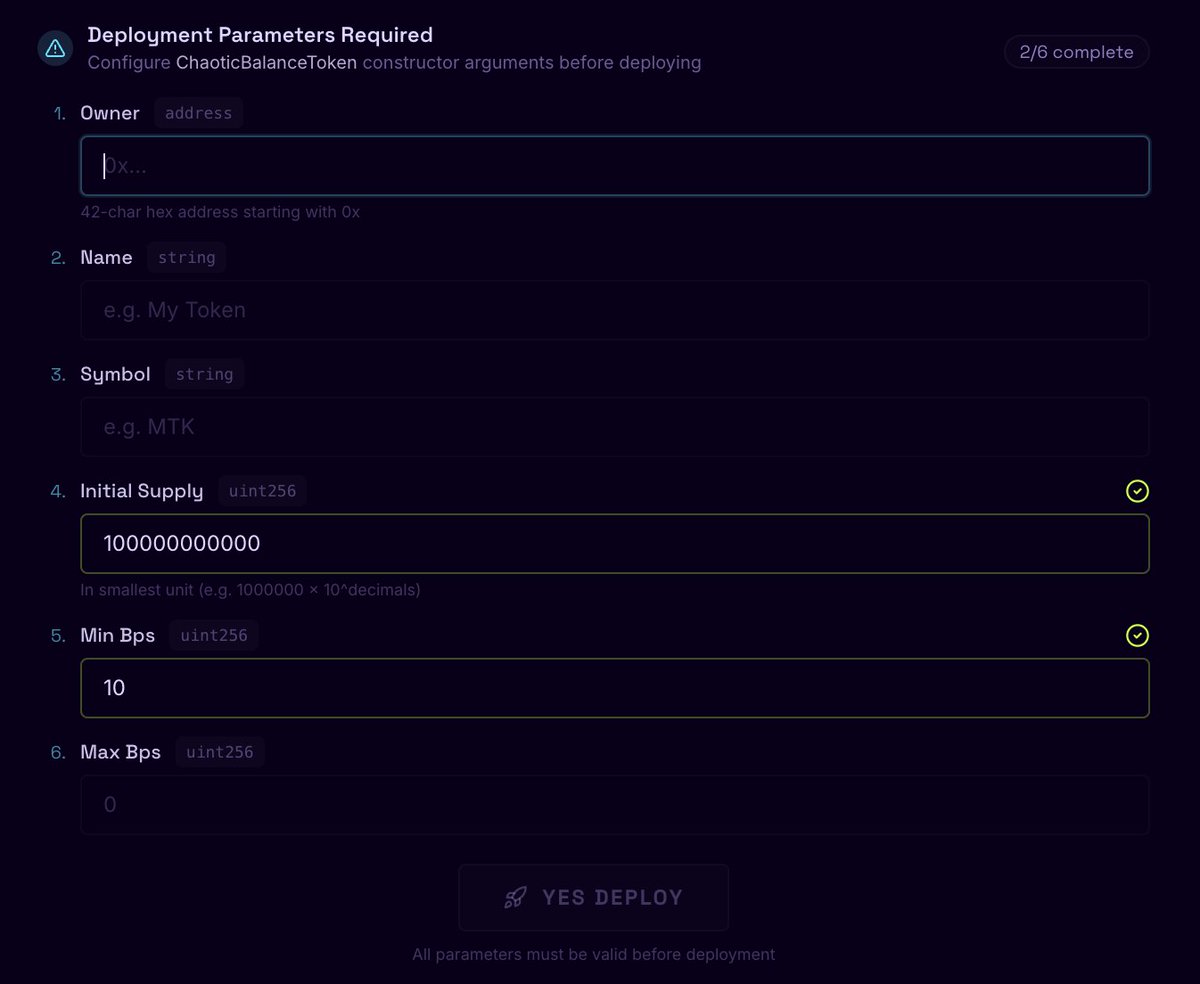Click the Symbol field label
This screenshot has width=1200, height=984.
[115, 374]
